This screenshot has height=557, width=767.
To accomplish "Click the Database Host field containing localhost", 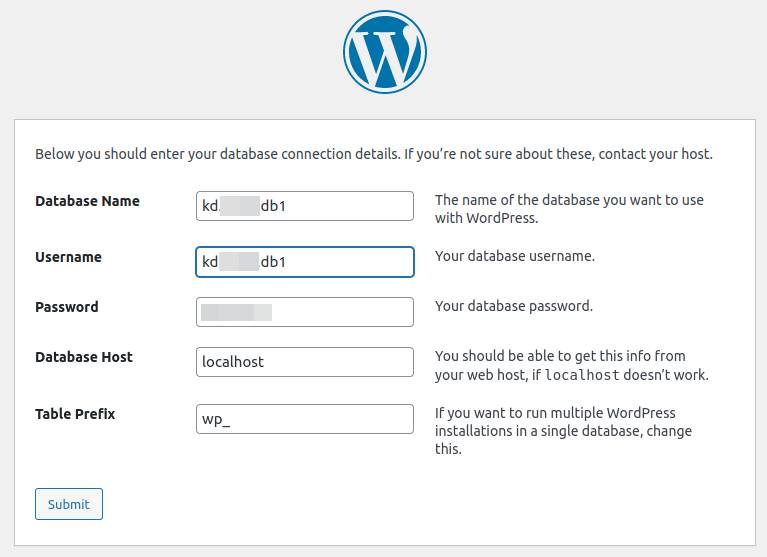I will (305, 362).
